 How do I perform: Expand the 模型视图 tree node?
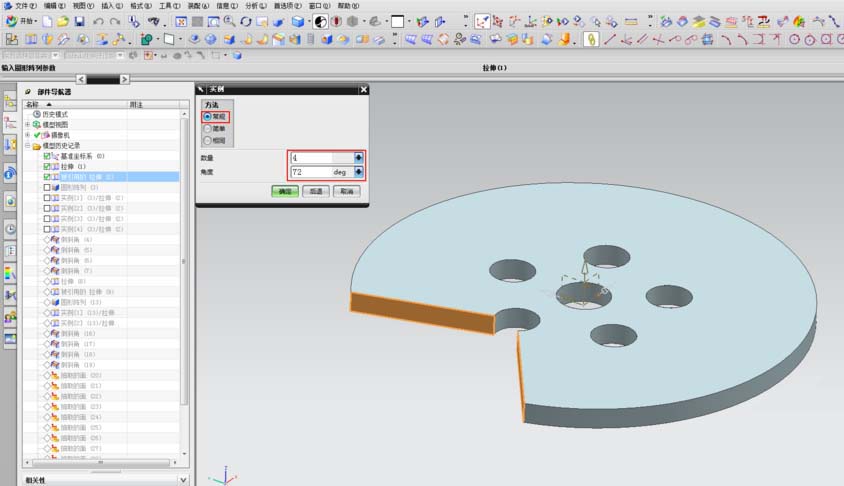click(27, 125)
